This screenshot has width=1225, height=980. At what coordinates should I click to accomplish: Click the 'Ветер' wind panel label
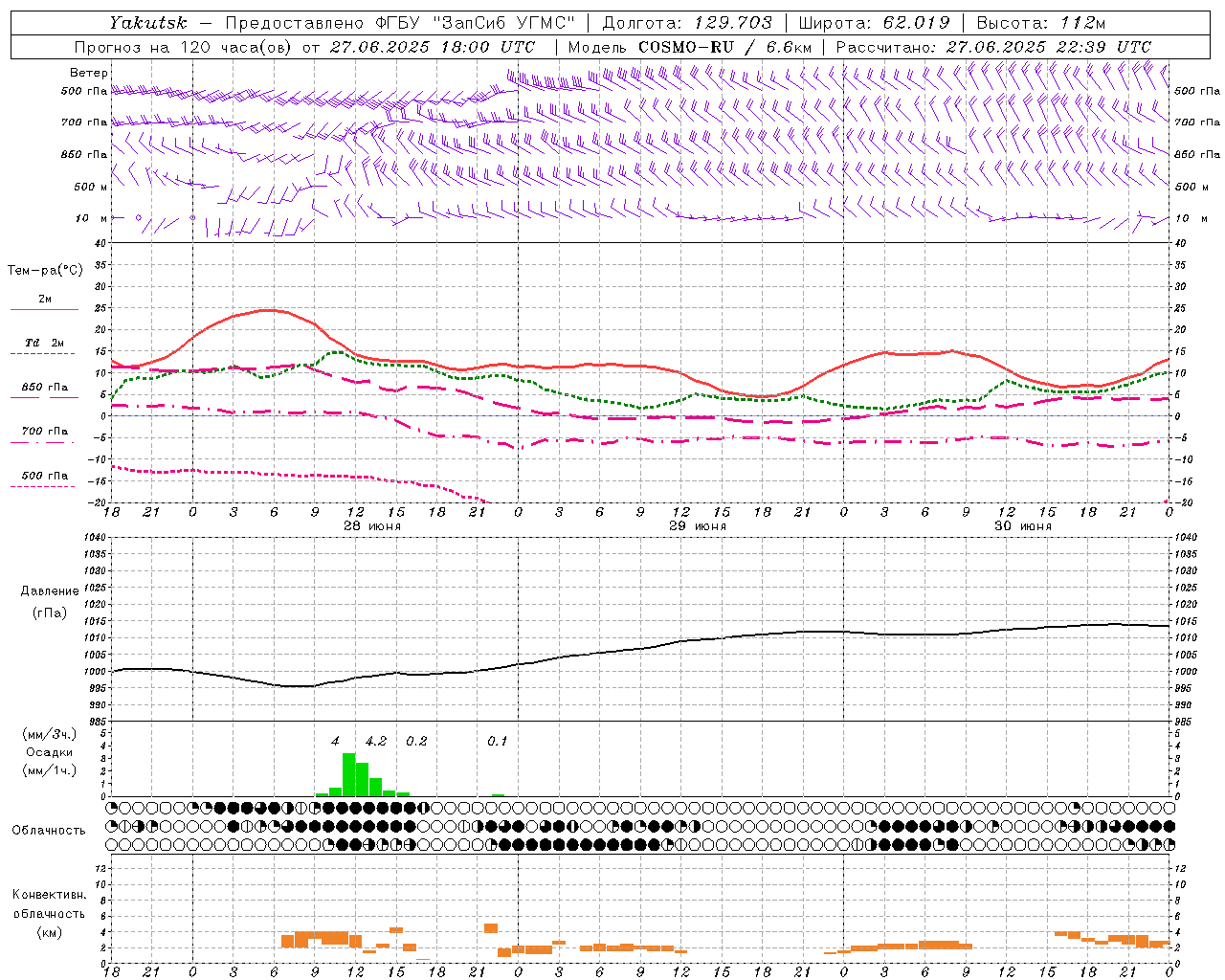point(88,73)
